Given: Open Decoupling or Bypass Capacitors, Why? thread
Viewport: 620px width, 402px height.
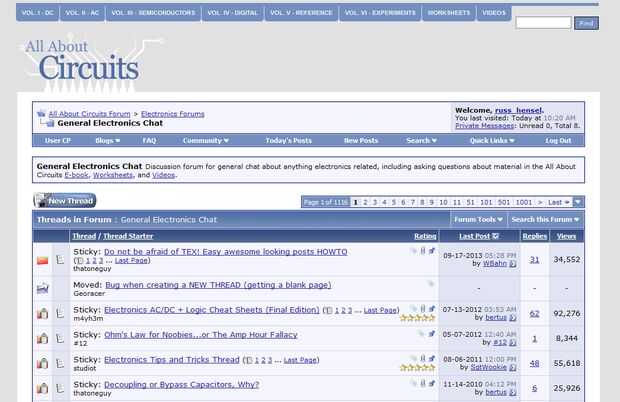Looking at the screenshot, I should pos(181,385).
